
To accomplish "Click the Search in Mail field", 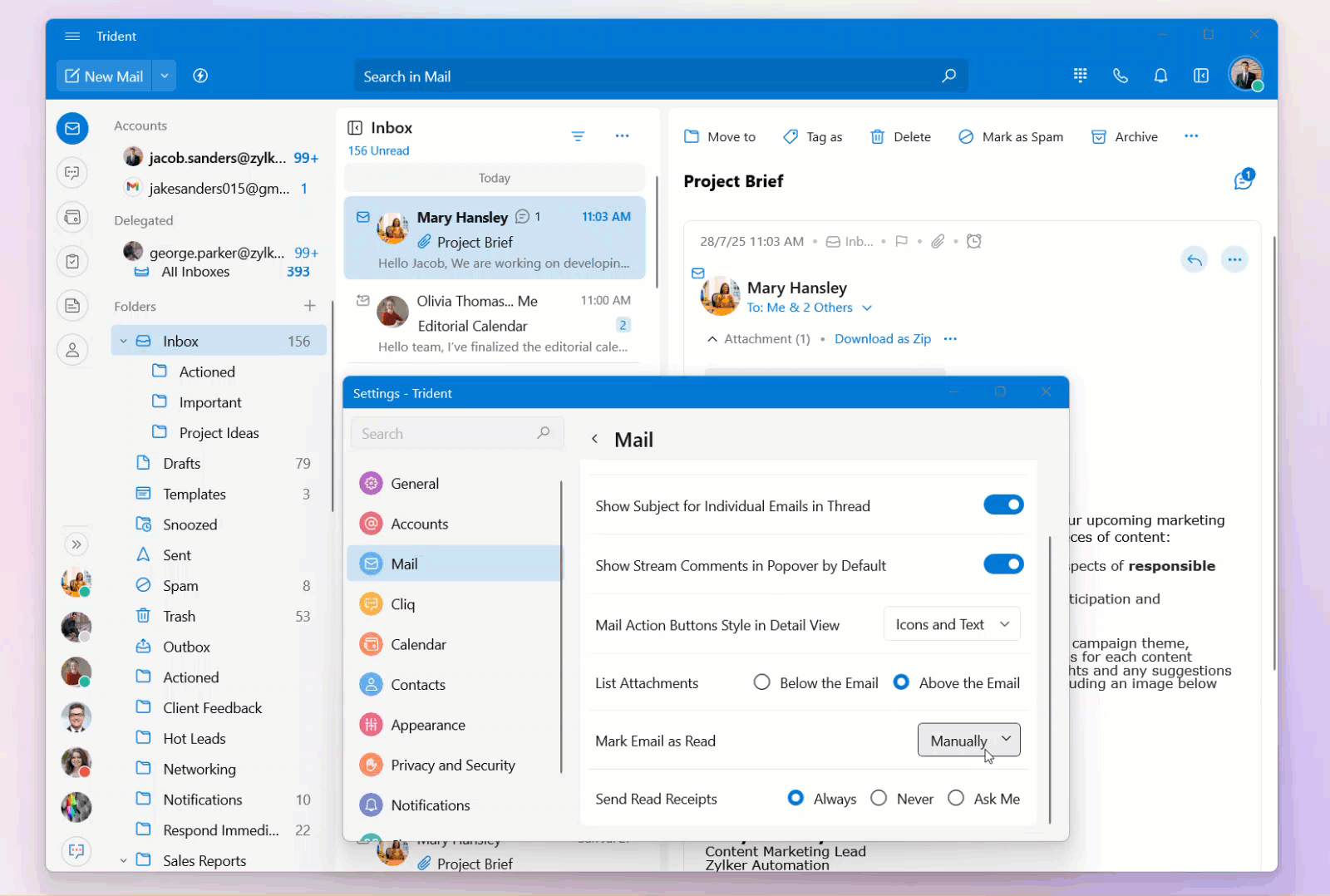I will pyautogui.click(x=661, y=76).
